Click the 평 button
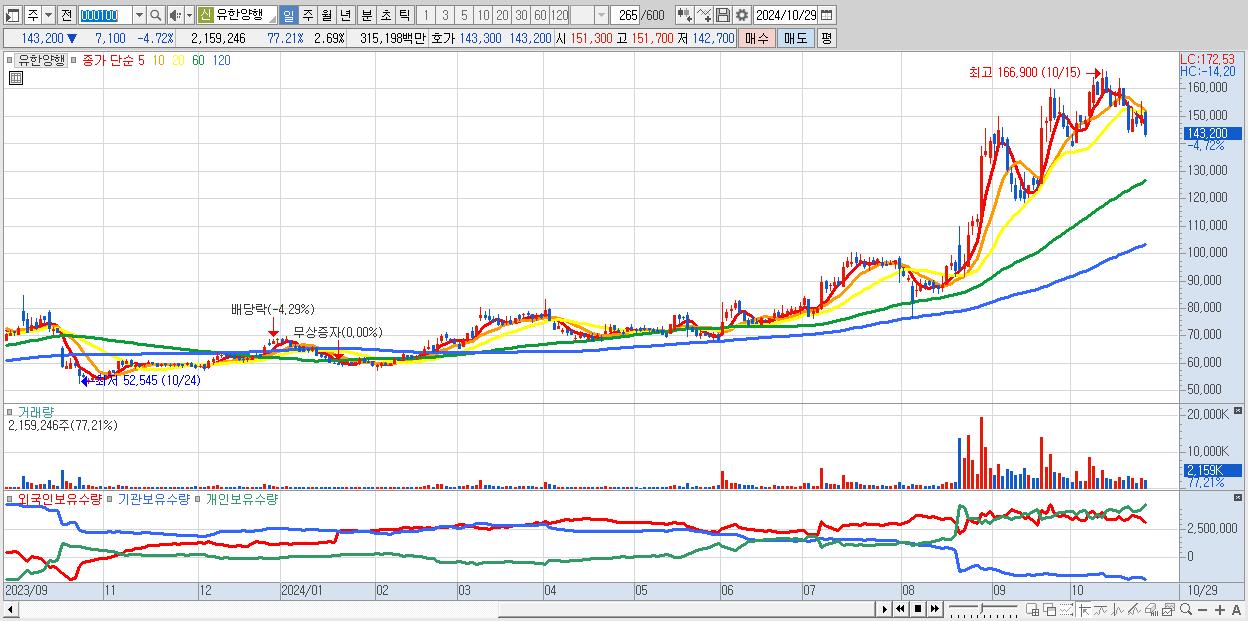 click(x=826, y=38)
